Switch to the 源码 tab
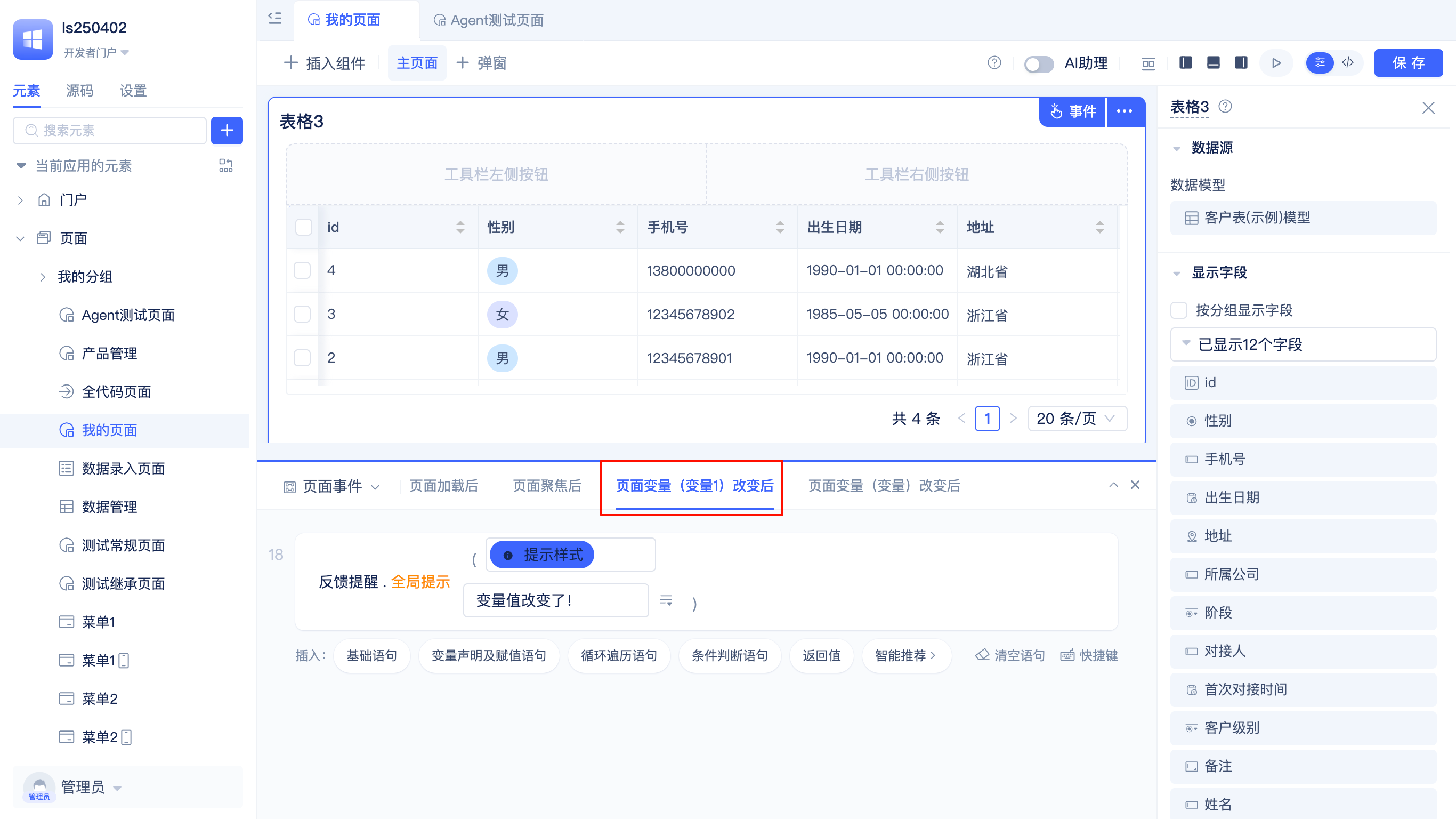1456x819 pixels. click(x=80, y=91)
